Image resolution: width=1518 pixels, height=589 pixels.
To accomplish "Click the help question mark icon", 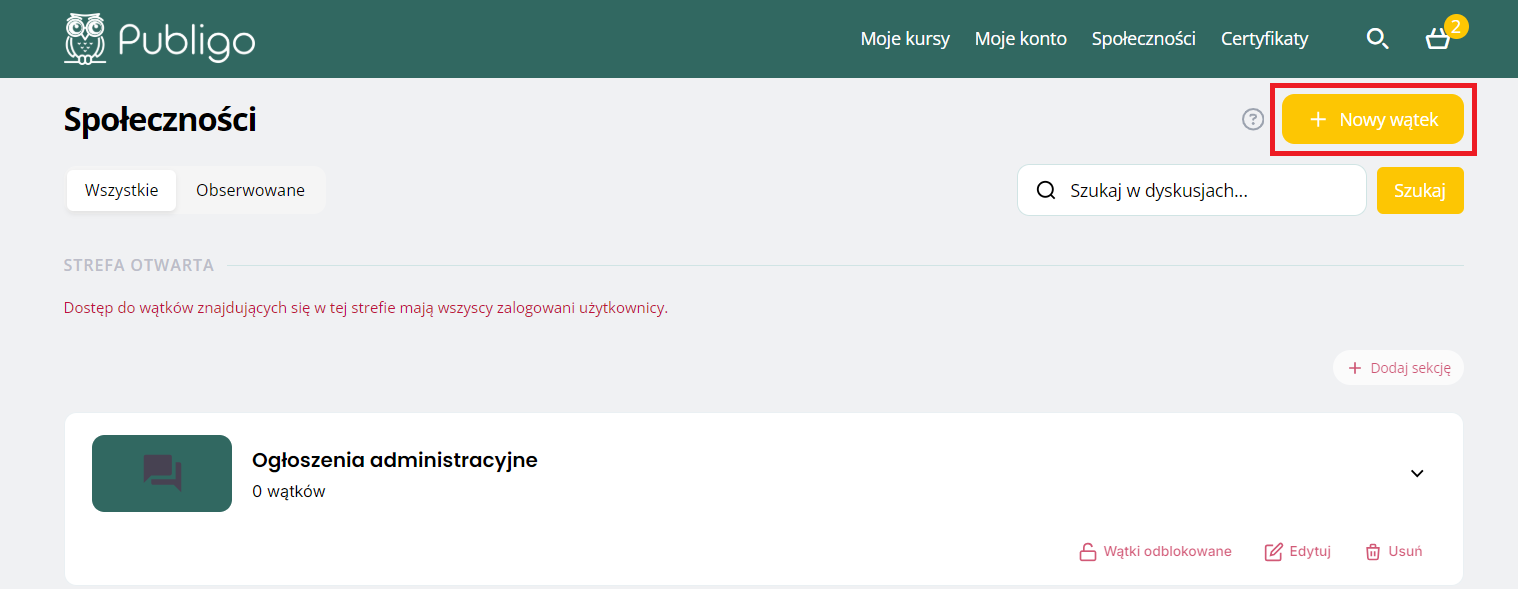I will point(1252,120).
